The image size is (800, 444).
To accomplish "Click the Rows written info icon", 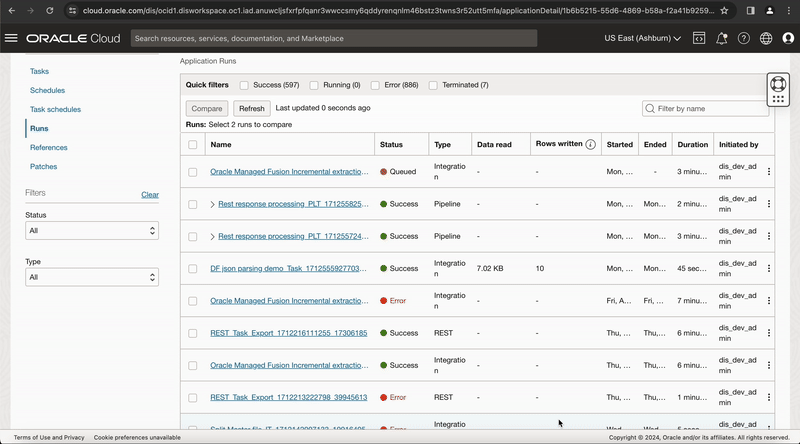I will [590, 144].
